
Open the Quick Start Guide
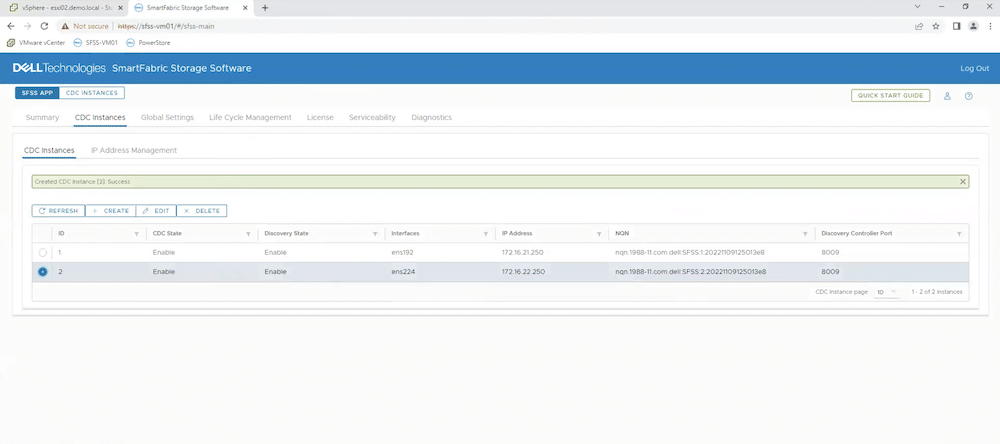[x=890, y=96]
